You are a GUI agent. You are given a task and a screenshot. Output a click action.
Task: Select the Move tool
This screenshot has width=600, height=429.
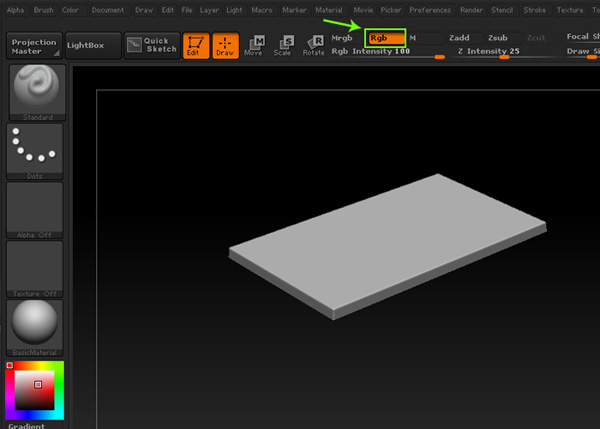coord(255,45)
